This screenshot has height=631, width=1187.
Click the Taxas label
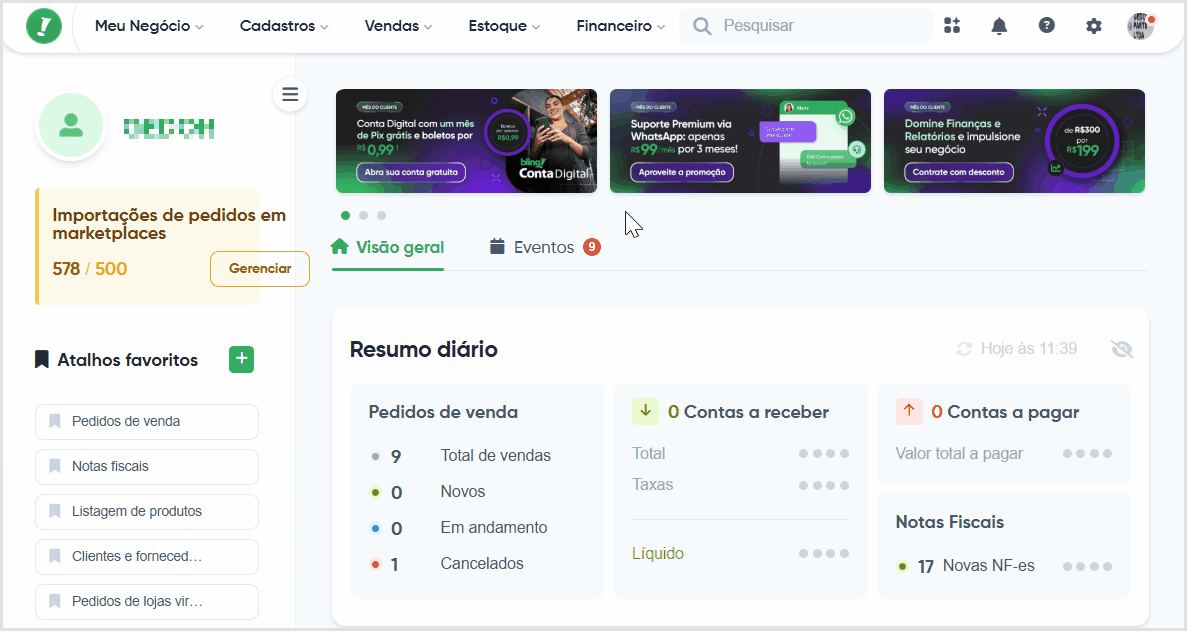click(653, 484)
